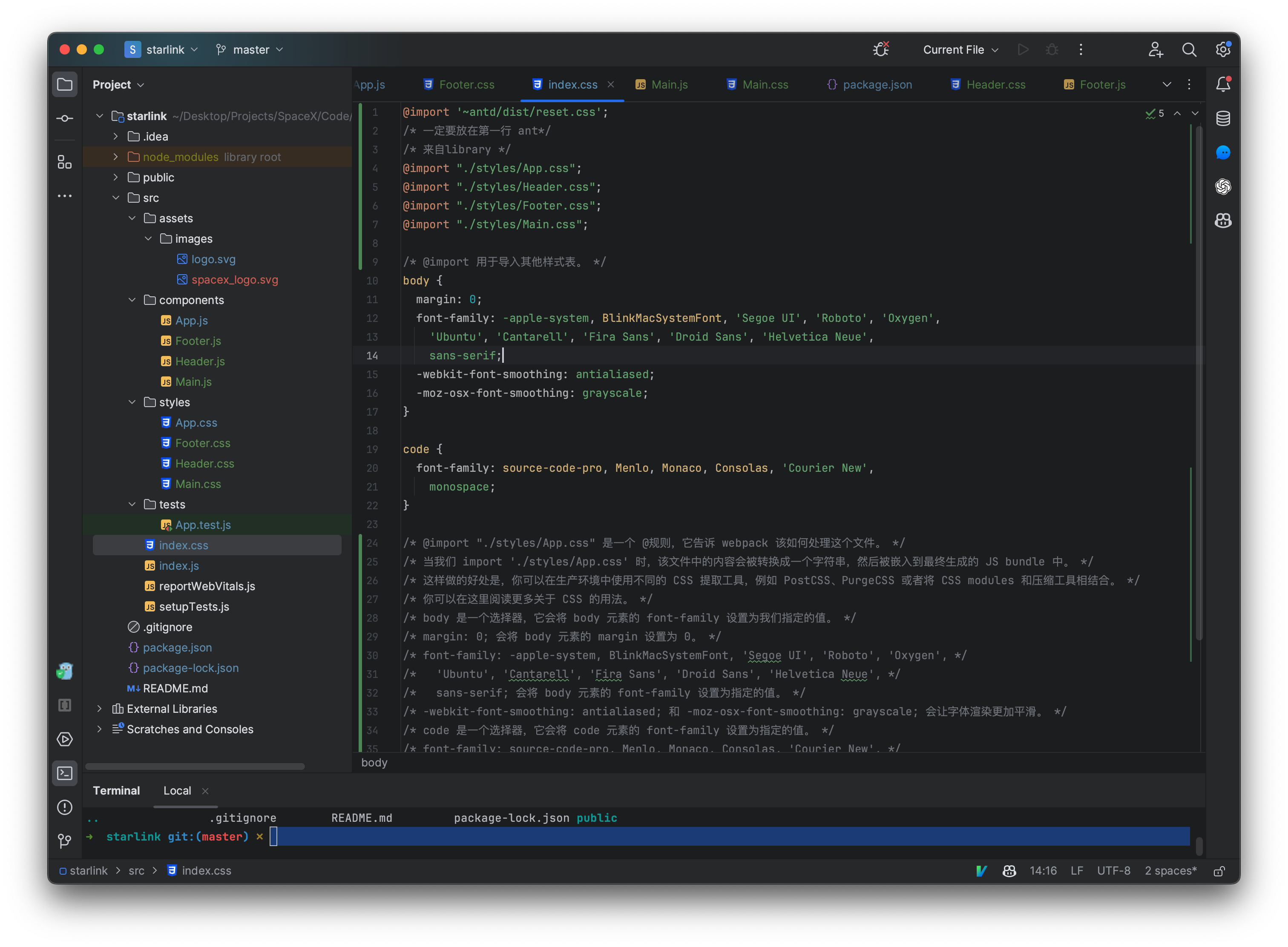Open the Services tool window
Viewport: 1288px width, 947px height.
coord(65,740)
